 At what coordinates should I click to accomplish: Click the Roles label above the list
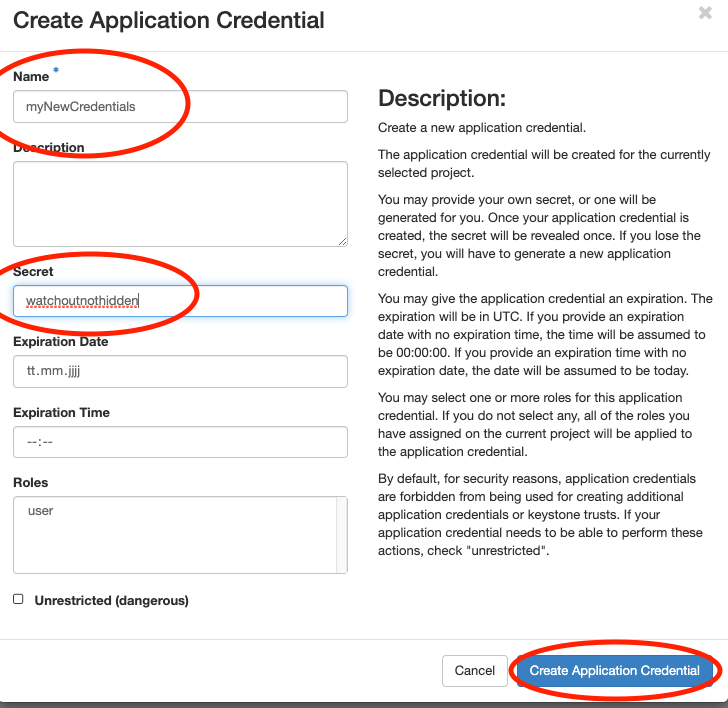pos(30,482)
